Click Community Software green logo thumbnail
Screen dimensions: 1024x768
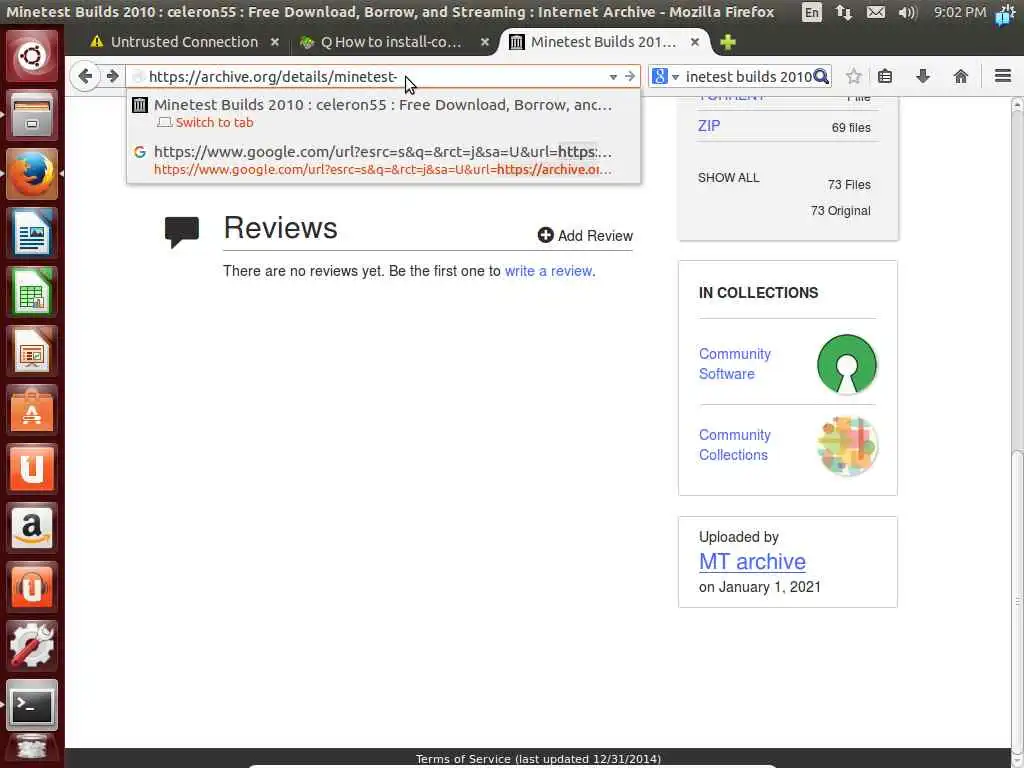pyautogui.click(x=847, y=364)
